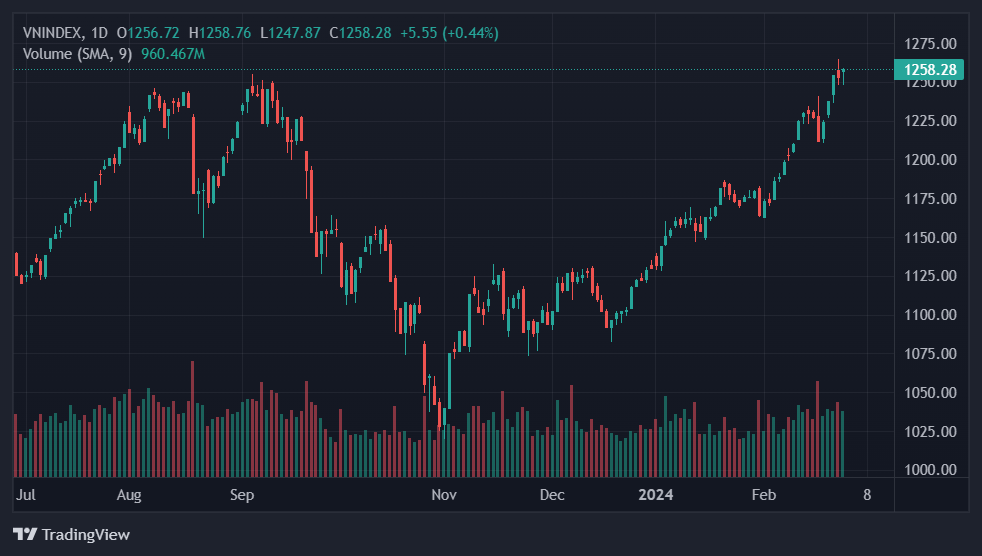The height and width of the screenshot is (556, 982).
Task: Click the 1050.00 price scale label
Action: pos(931,393)
